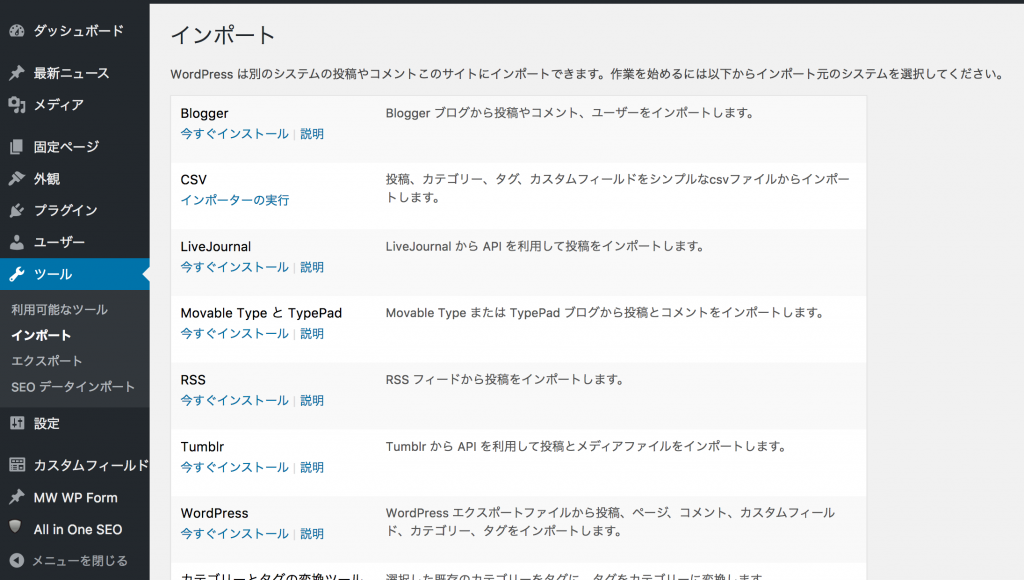Viewport: 1024px width, 580px height.
Task: Open SEO データインポート submenu
Action: [x=73, y=387]
